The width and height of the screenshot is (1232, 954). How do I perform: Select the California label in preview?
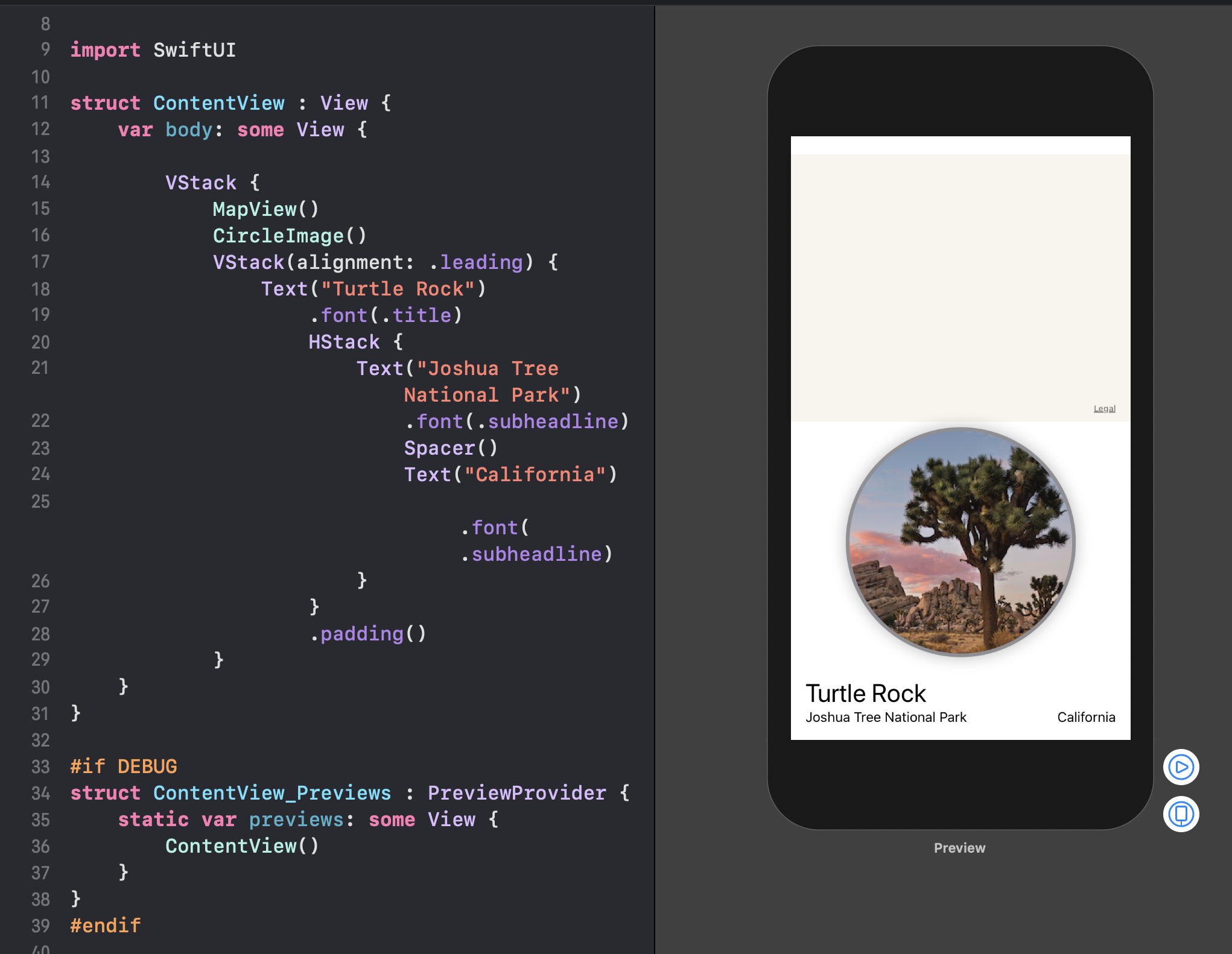[x=1086, y=717]
